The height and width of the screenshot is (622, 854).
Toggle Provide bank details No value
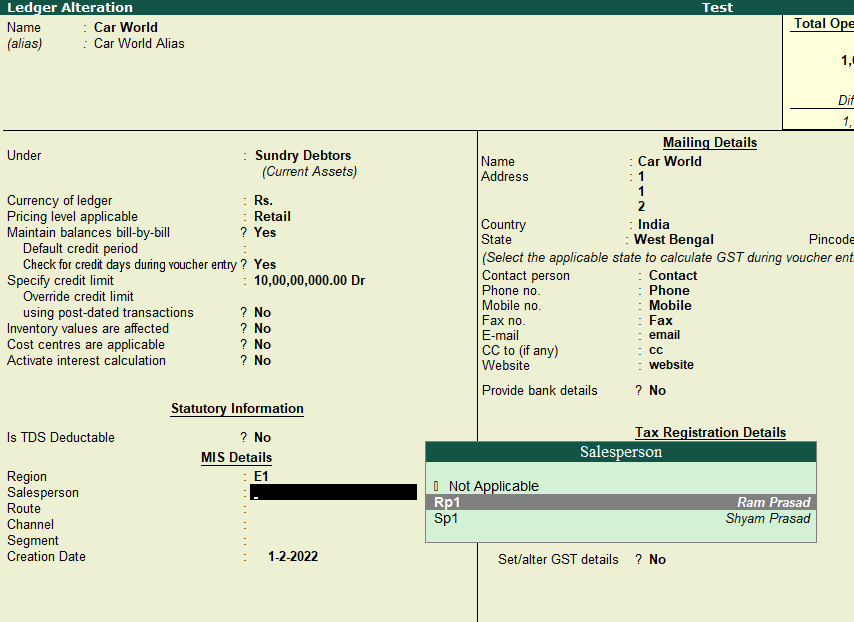(x=657, y=390)
